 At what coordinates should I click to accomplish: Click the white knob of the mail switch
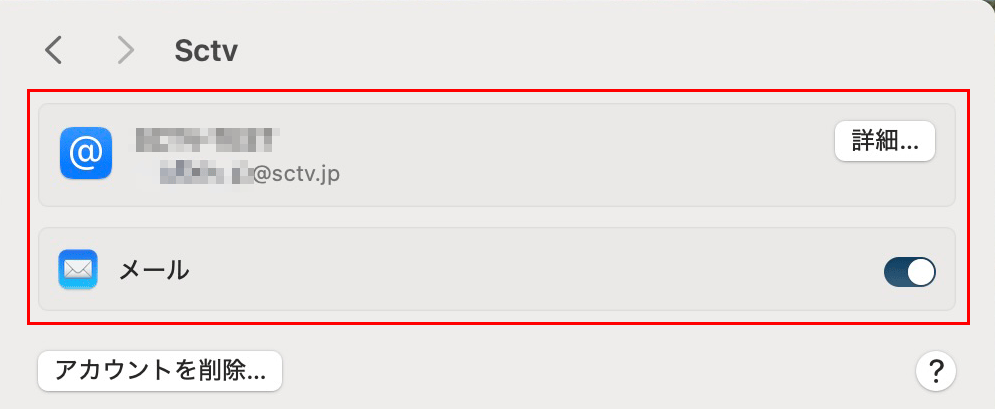click(x=921, y=272)
